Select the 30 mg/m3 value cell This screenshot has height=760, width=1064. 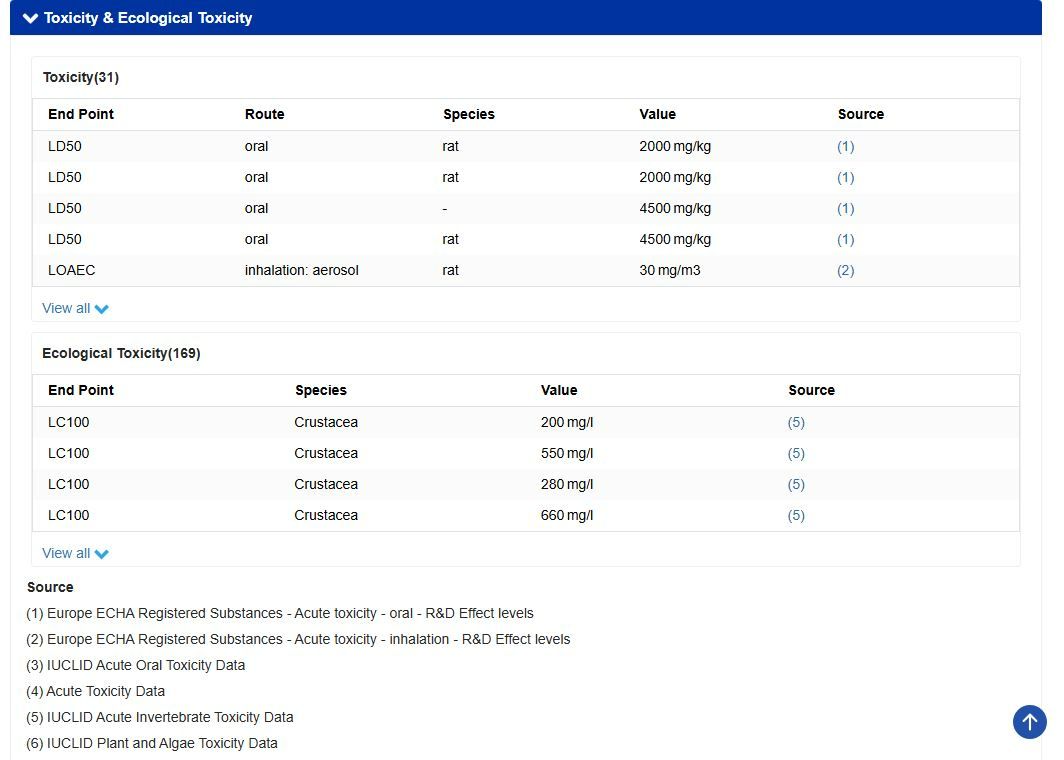point(670,270)
